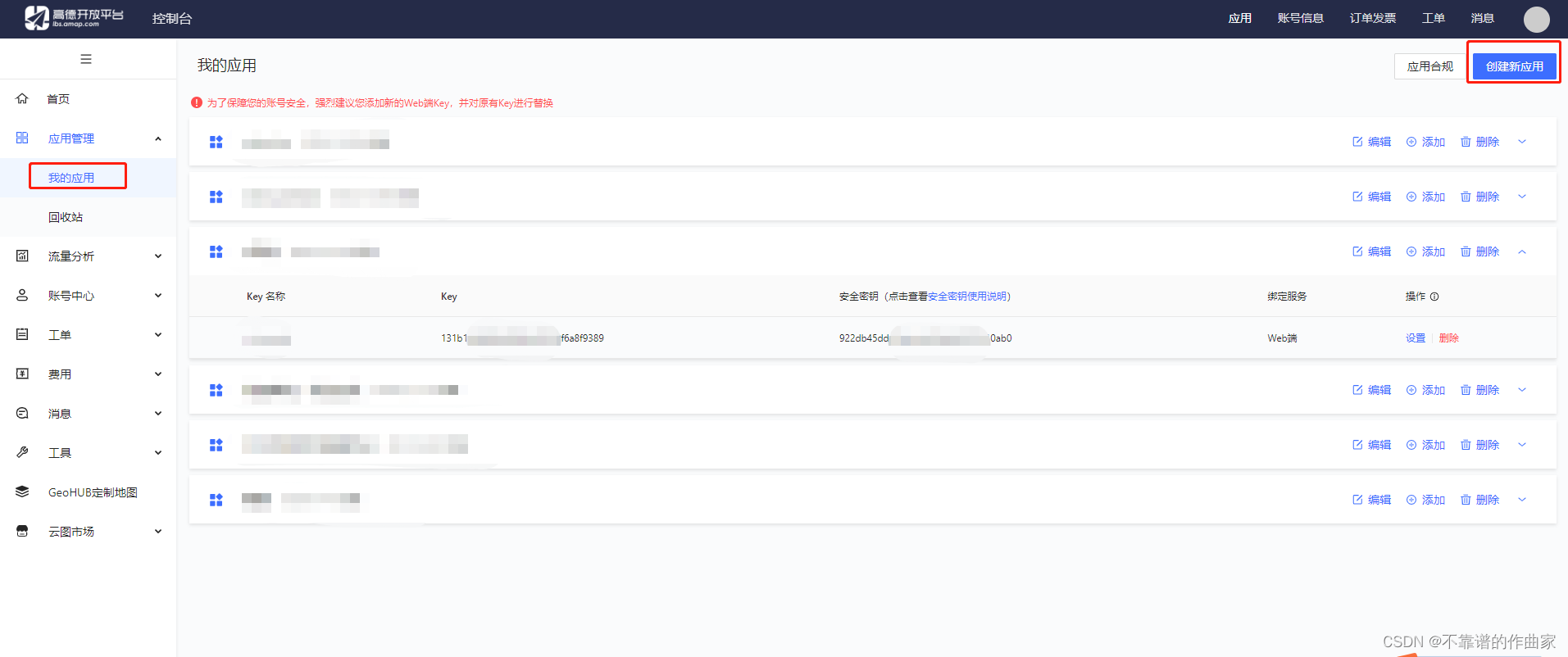The width and height of the screenshot is (1568, 657).
Task: Click the Key 名称 column header
Action: tap(266, 297)
